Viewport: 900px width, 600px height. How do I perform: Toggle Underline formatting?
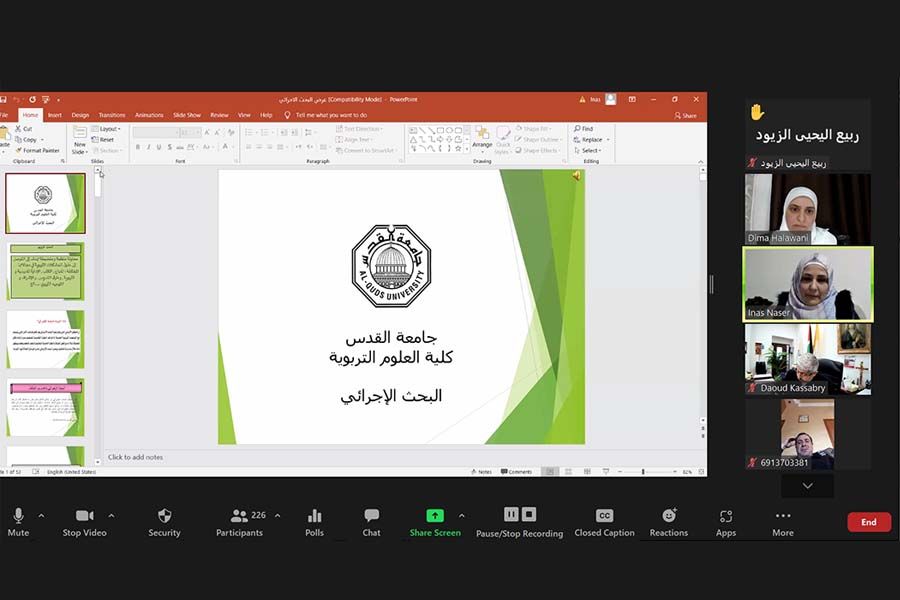159,148
